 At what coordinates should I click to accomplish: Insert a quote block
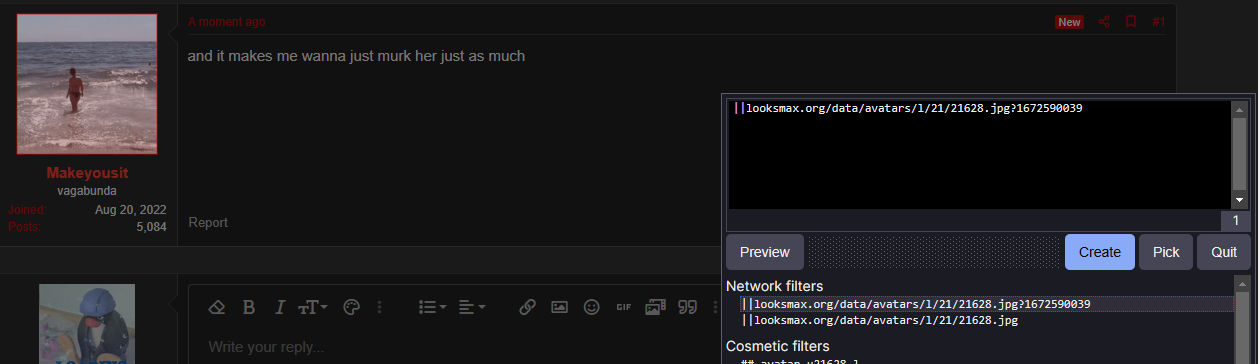(x=687, y=307)
